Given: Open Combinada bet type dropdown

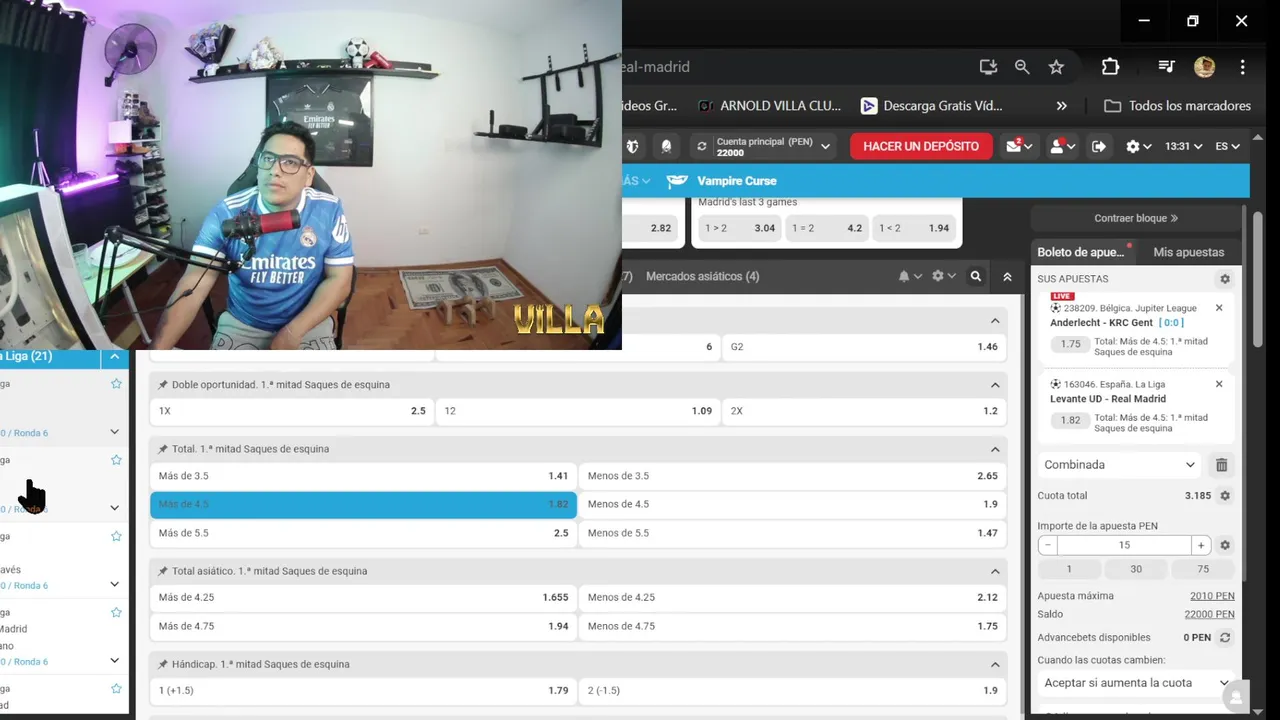Looking at the screenshot, I should point(1119,465).
